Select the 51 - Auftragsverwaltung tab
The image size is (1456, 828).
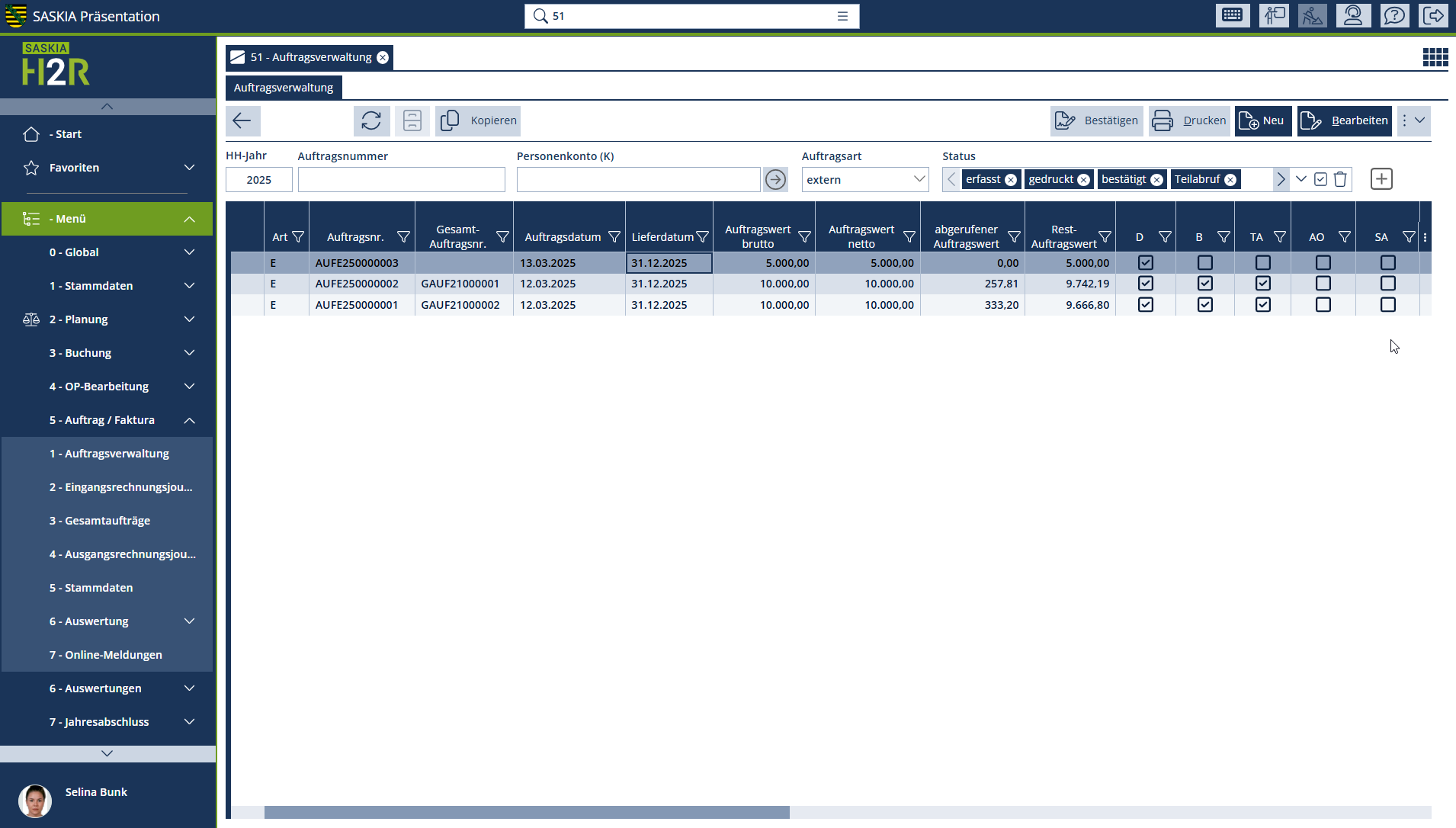[310, 57]
